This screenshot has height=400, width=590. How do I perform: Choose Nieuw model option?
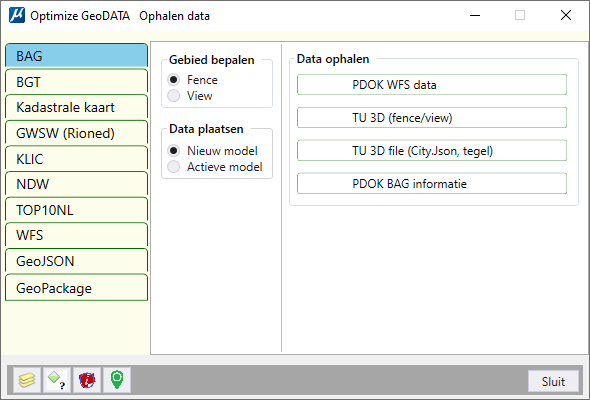tap(173, 151)
